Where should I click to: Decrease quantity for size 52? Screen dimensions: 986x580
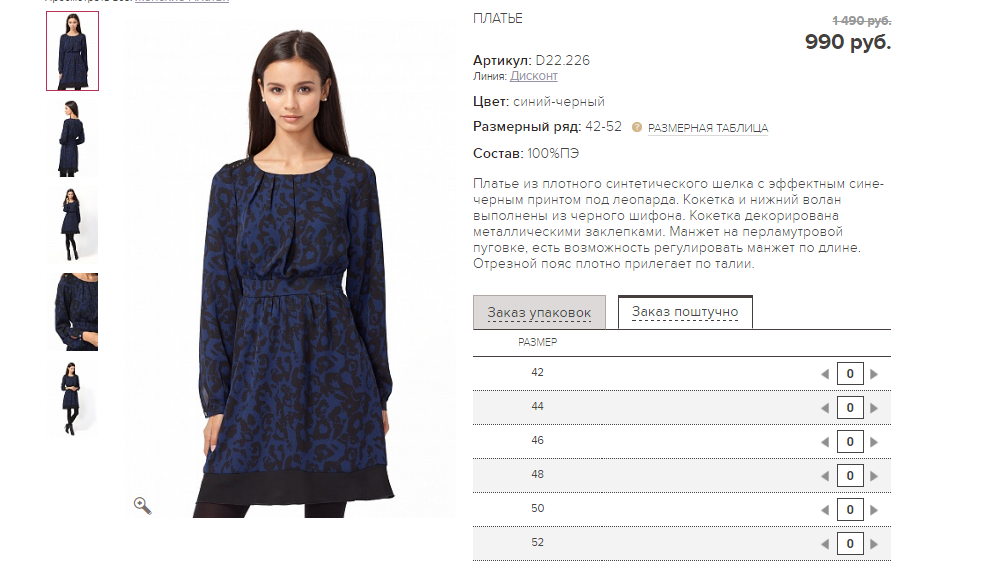point(825,544)
